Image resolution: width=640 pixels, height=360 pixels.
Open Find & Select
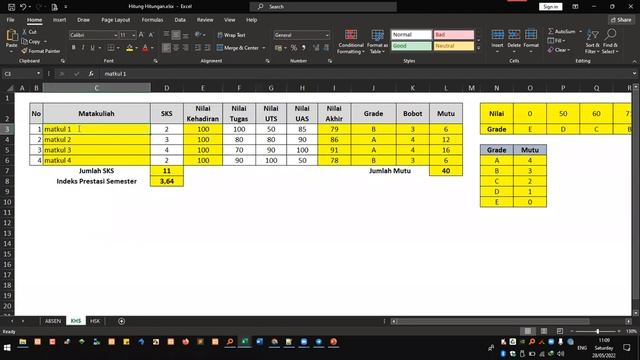click(611, 41)
